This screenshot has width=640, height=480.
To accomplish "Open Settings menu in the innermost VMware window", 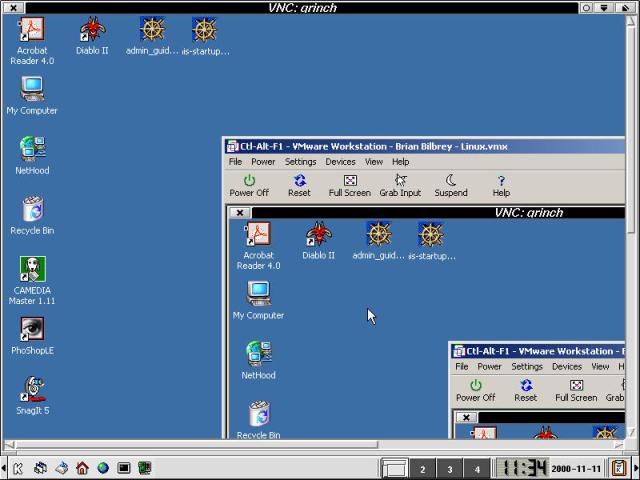I will [527, 367].
